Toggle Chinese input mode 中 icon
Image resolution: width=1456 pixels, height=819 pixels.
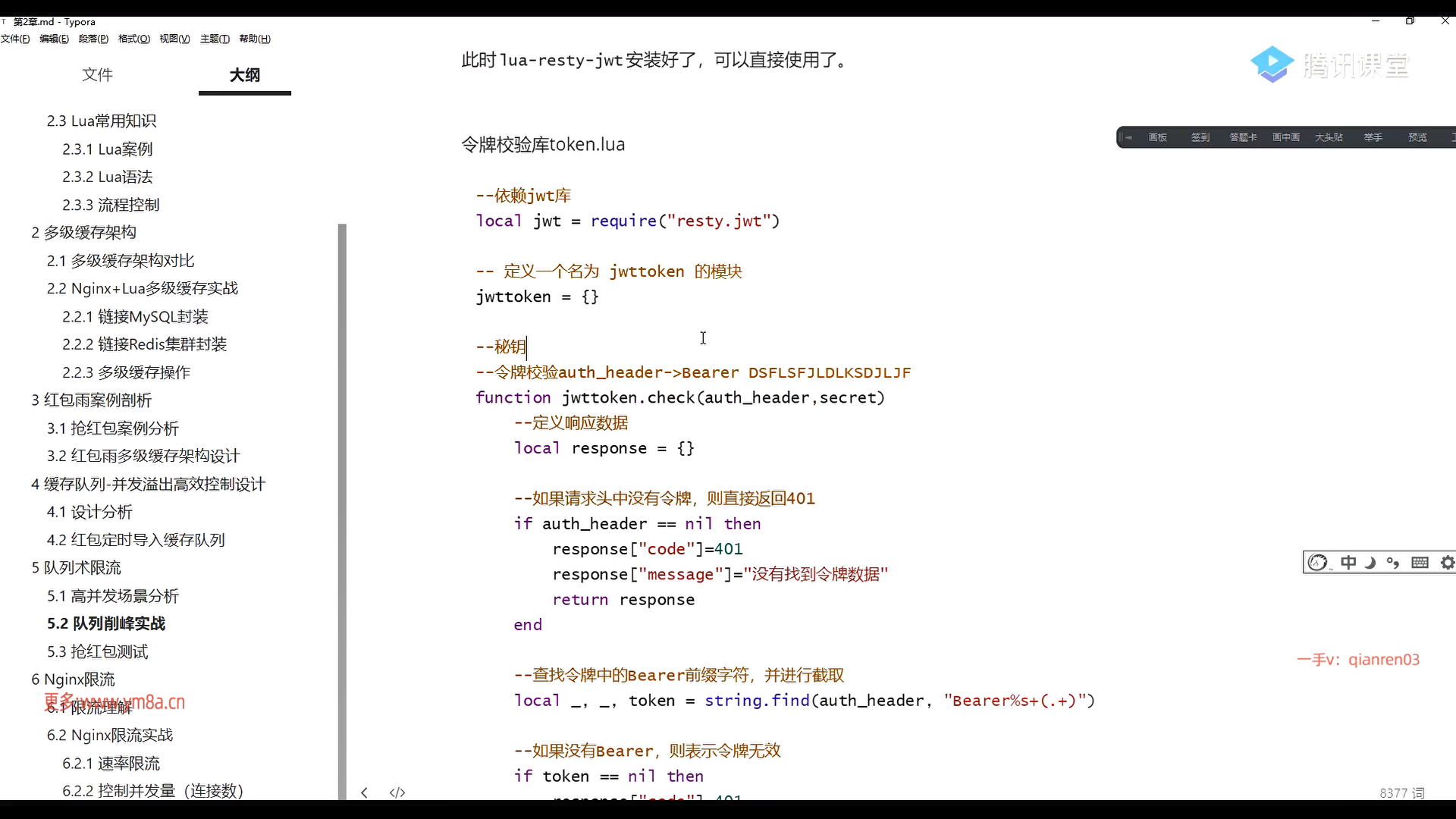(x=1348, y=563)
